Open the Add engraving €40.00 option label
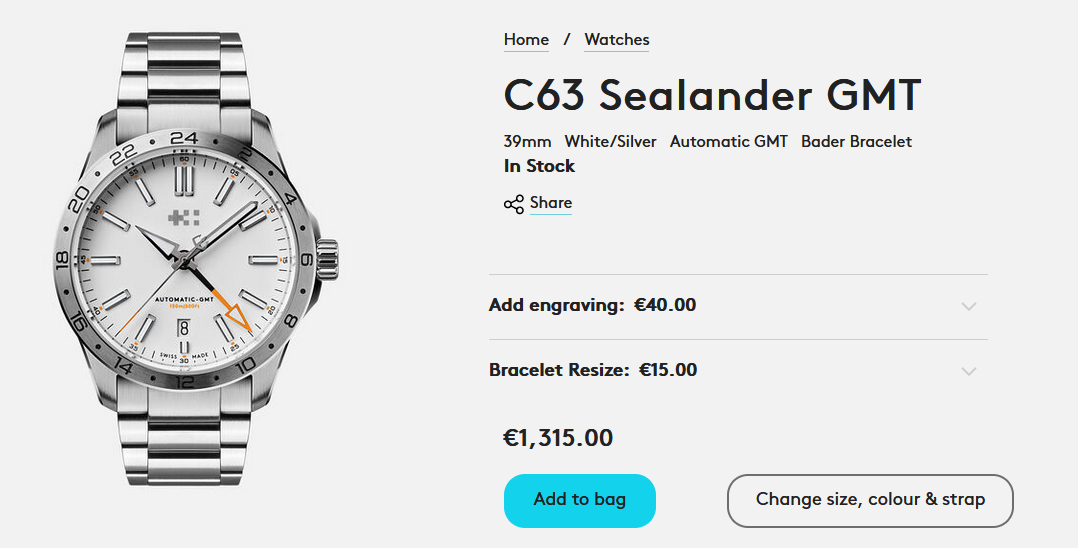The image size is (1078, 548). click(592, 305)
